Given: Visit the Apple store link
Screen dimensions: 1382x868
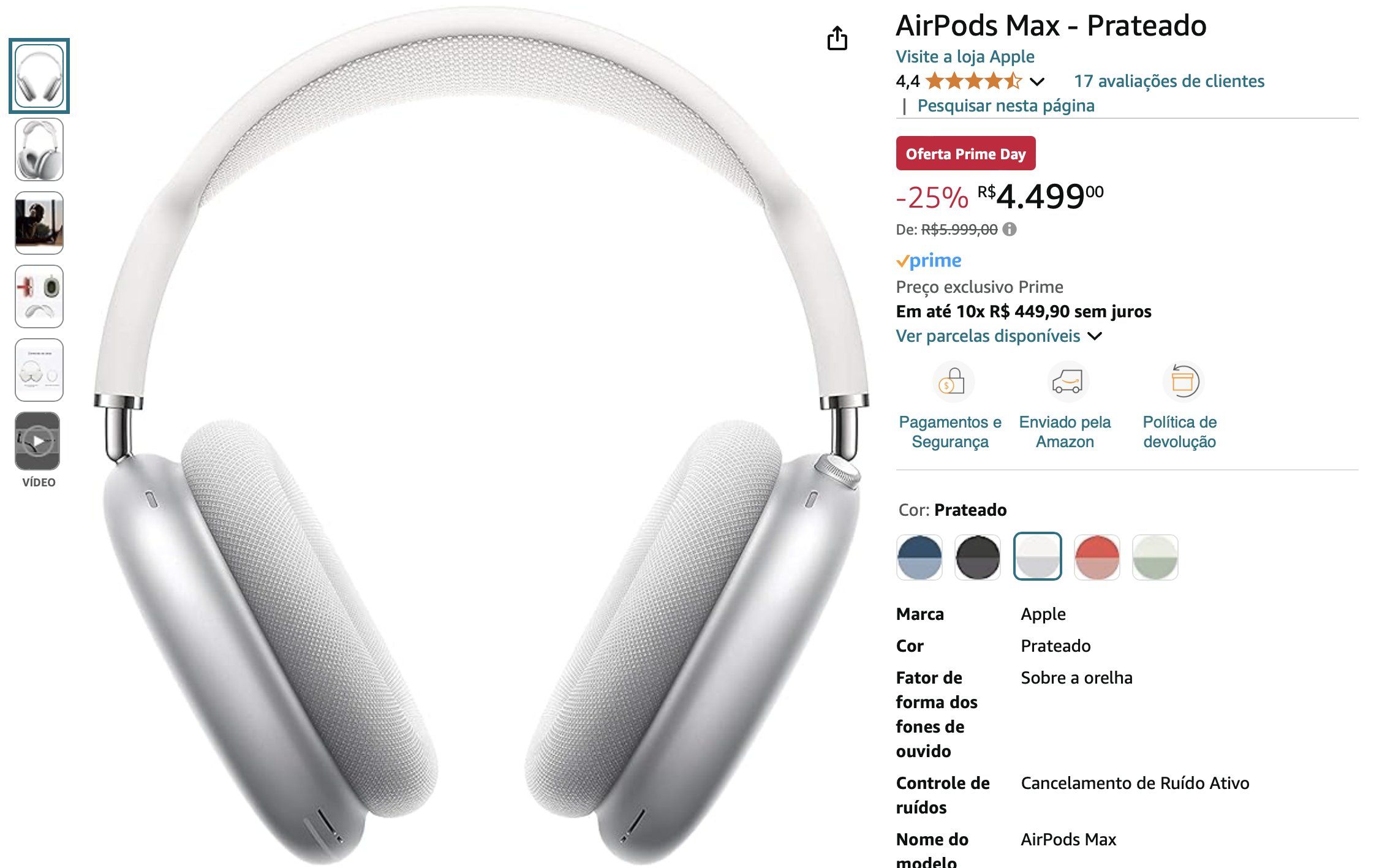Looking at the screenshot, I should (x=965, y=56).
